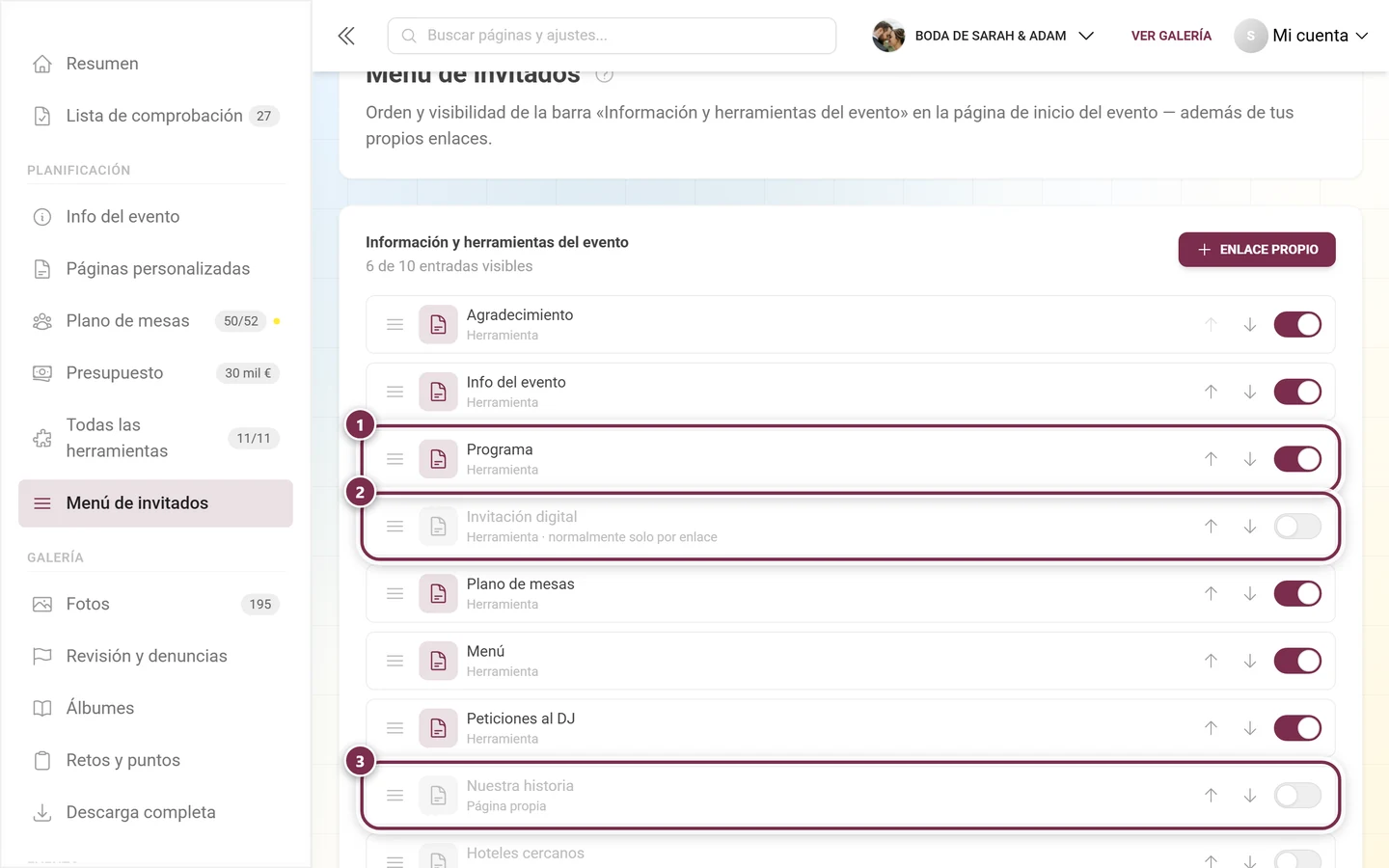The width and height of the screenshot is (1389, 868).
Task: Move Programa entry up
Action: tap(1211, 459)
